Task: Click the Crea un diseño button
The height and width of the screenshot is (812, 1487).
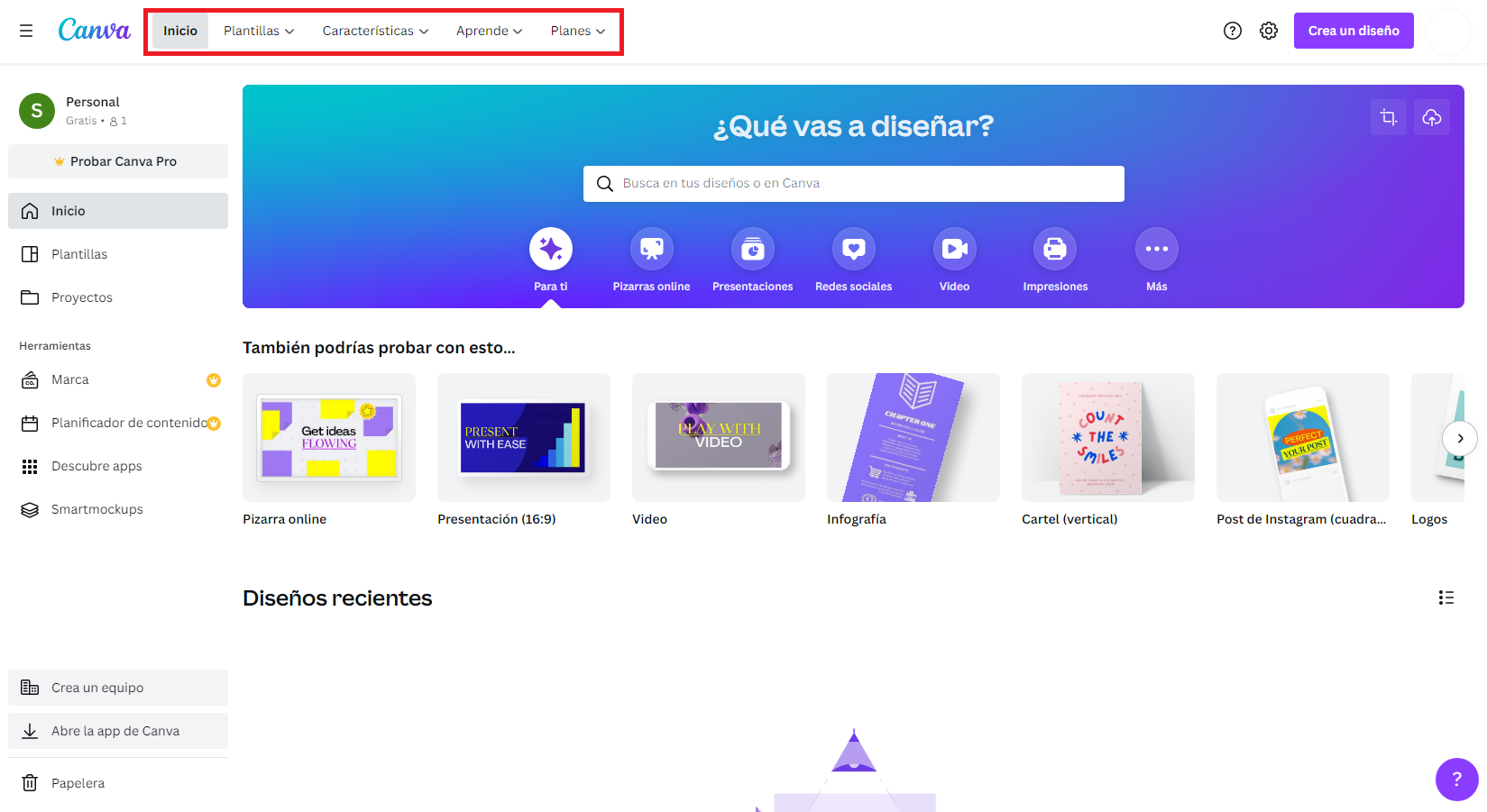Action: (x=1354, y=31)
